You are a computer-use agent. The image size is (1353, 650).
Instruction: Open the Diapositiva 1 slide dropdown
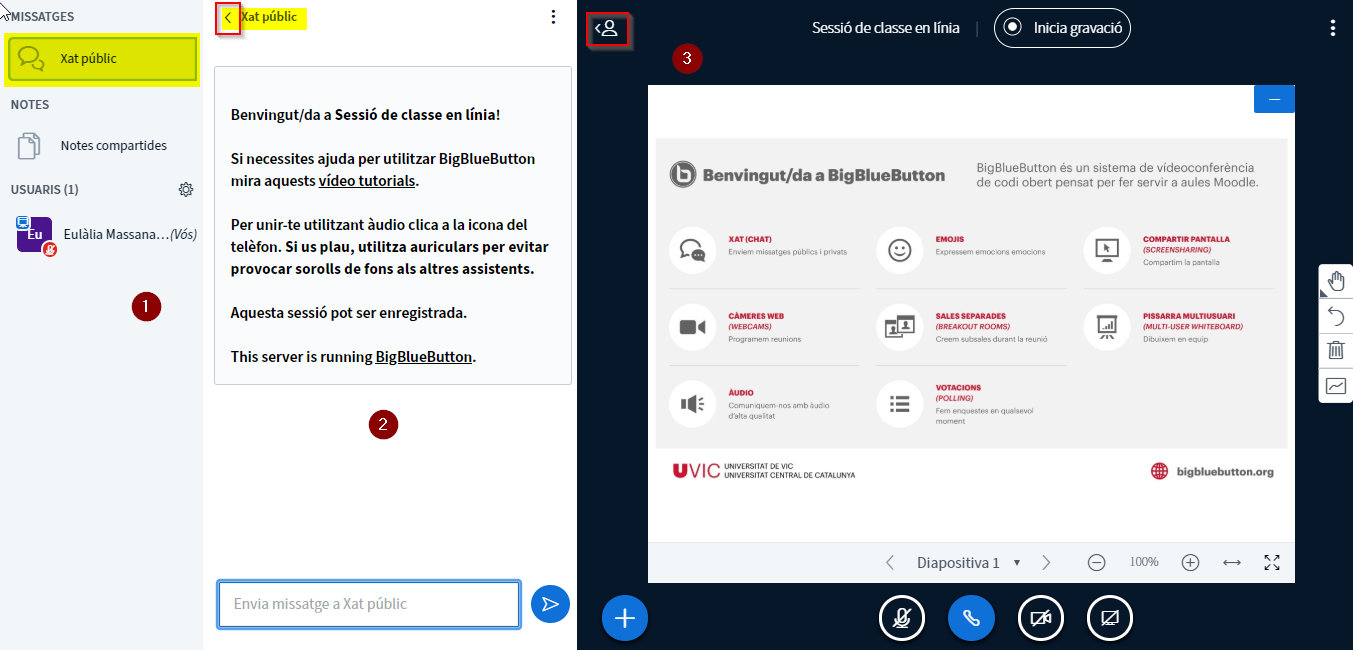pos(968,563)
